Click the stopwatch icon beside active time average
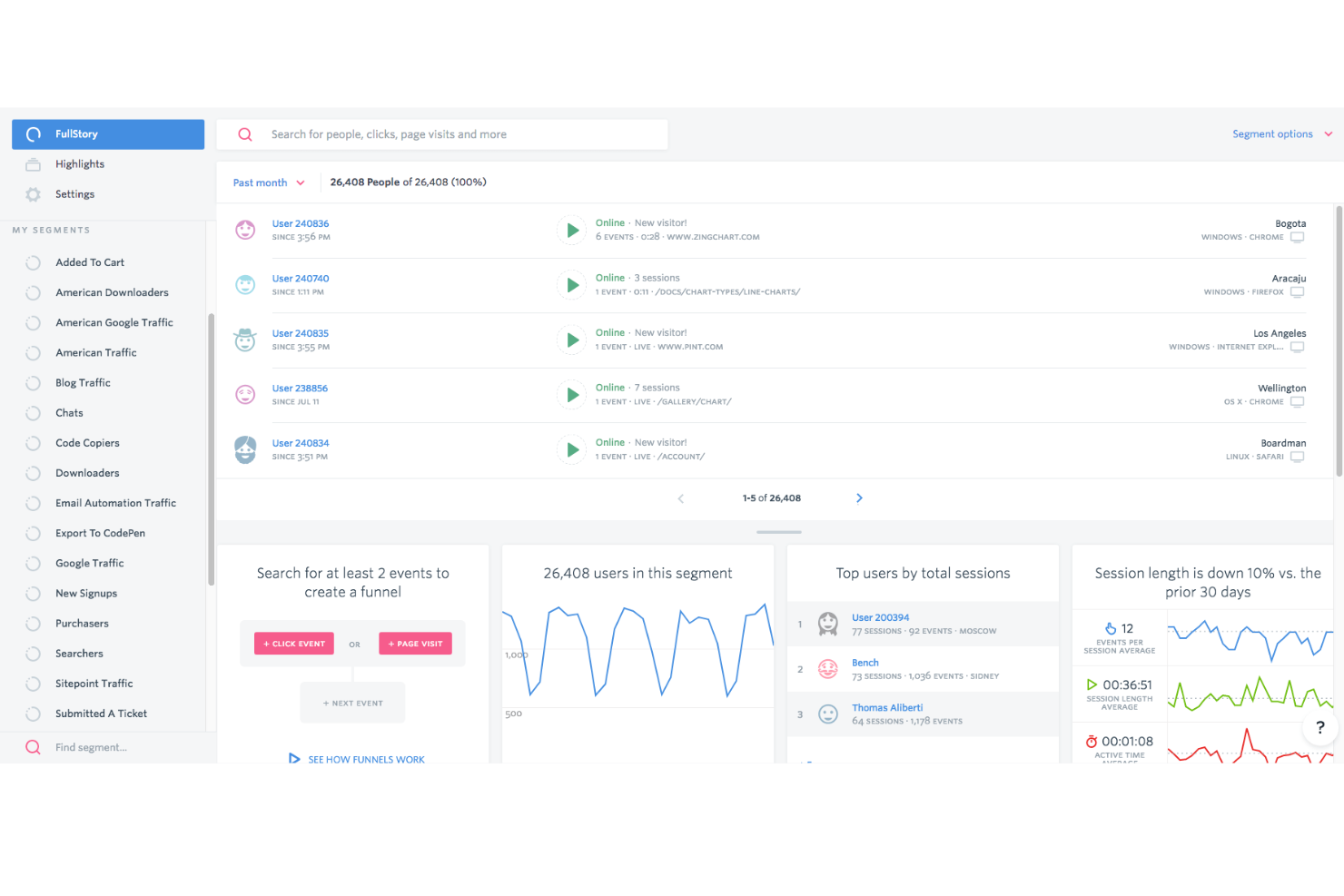 [x=1091, y=742]
